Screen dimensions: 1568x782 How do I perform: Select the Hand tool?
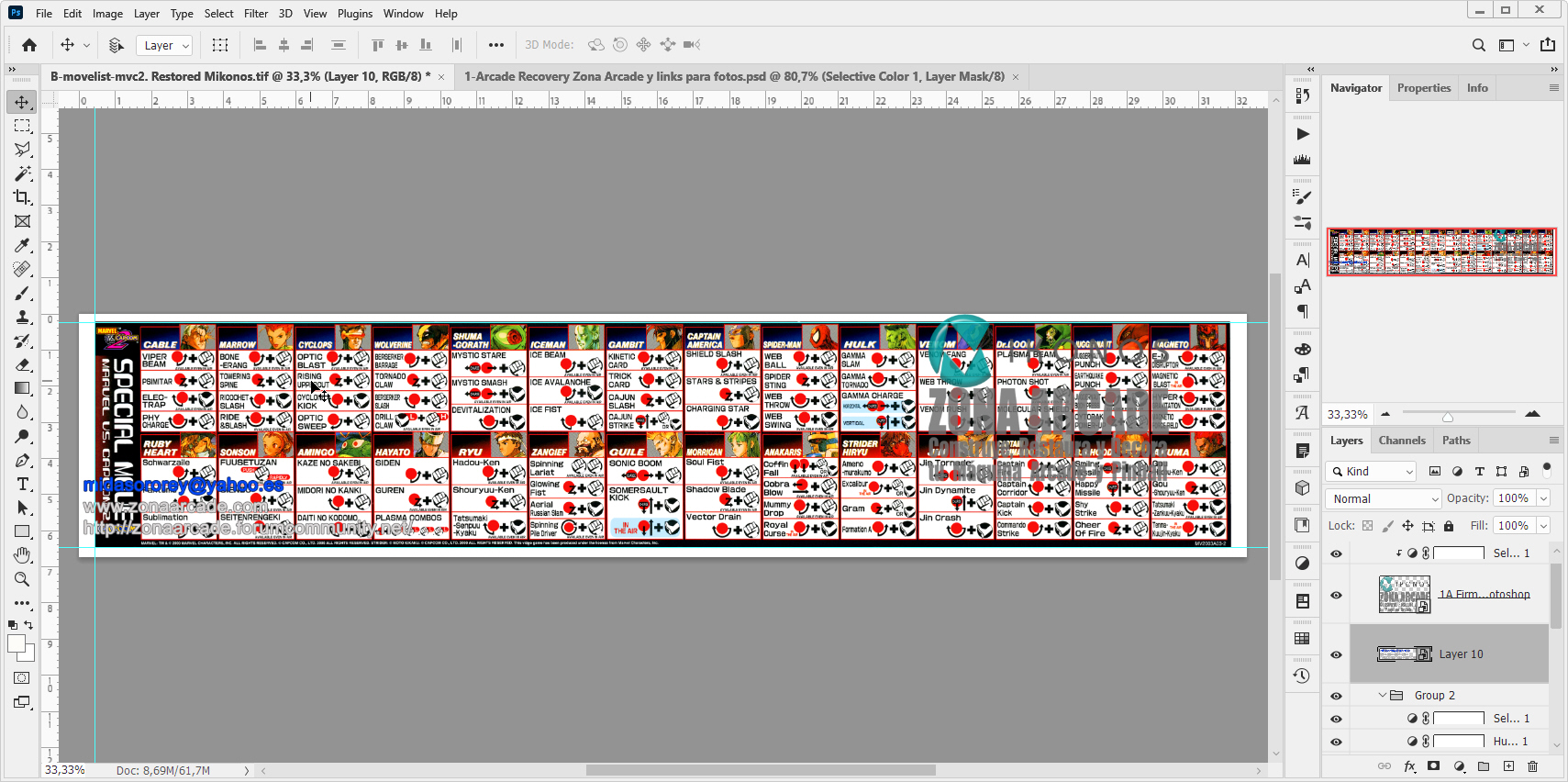coord(22,555)
